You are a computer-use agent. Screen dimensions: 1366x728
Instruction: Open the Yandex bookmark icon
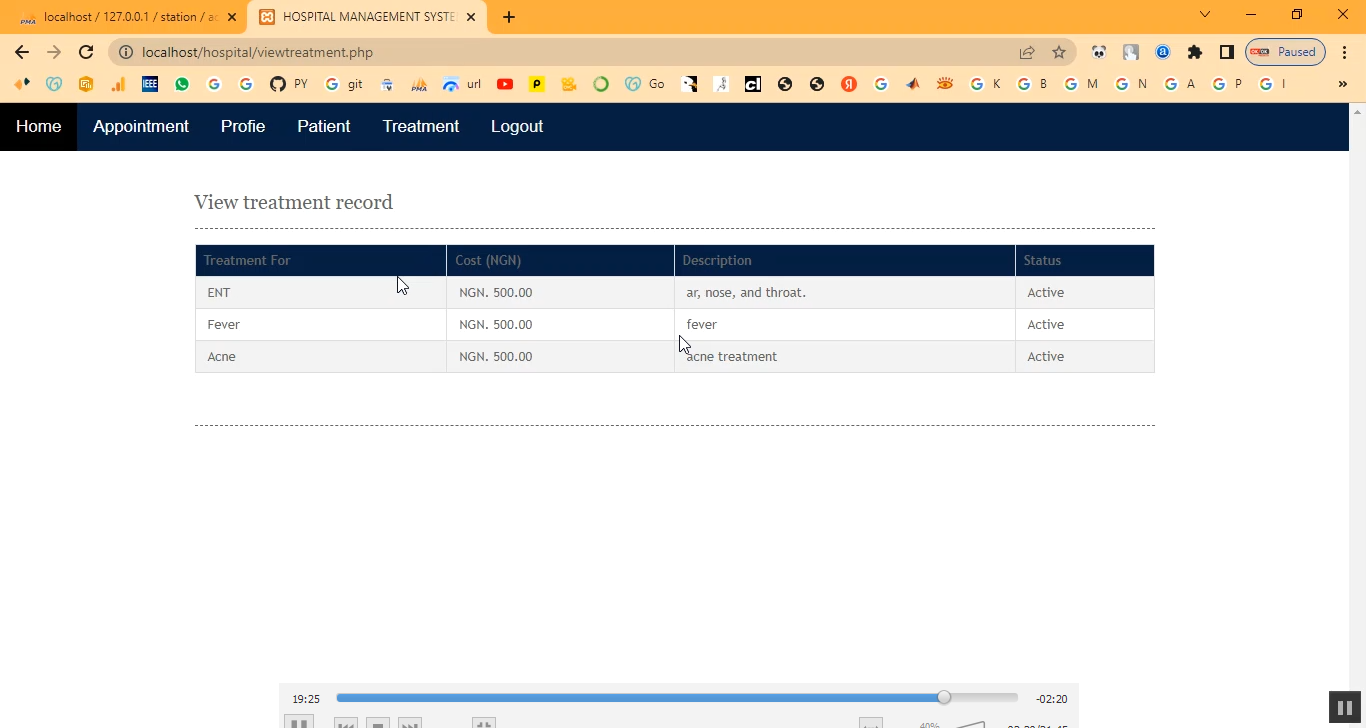(849, 84)
